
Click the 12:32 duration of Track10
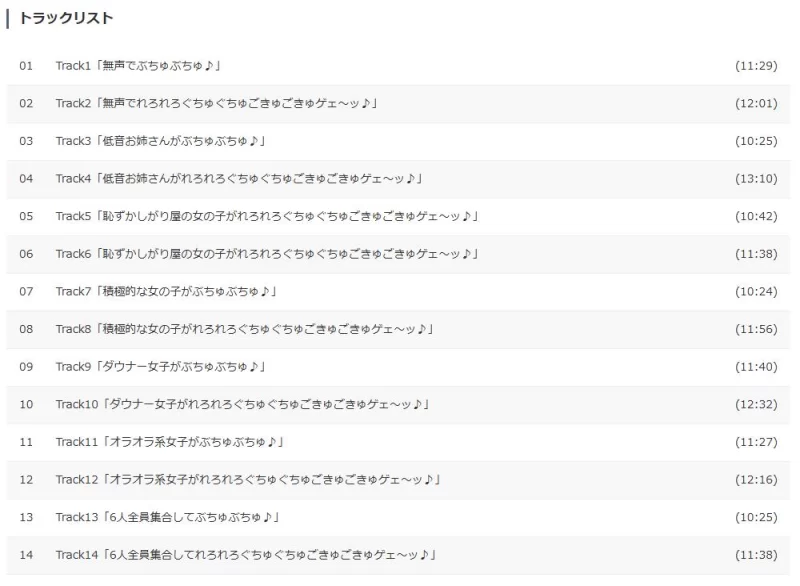coord(756,404)
